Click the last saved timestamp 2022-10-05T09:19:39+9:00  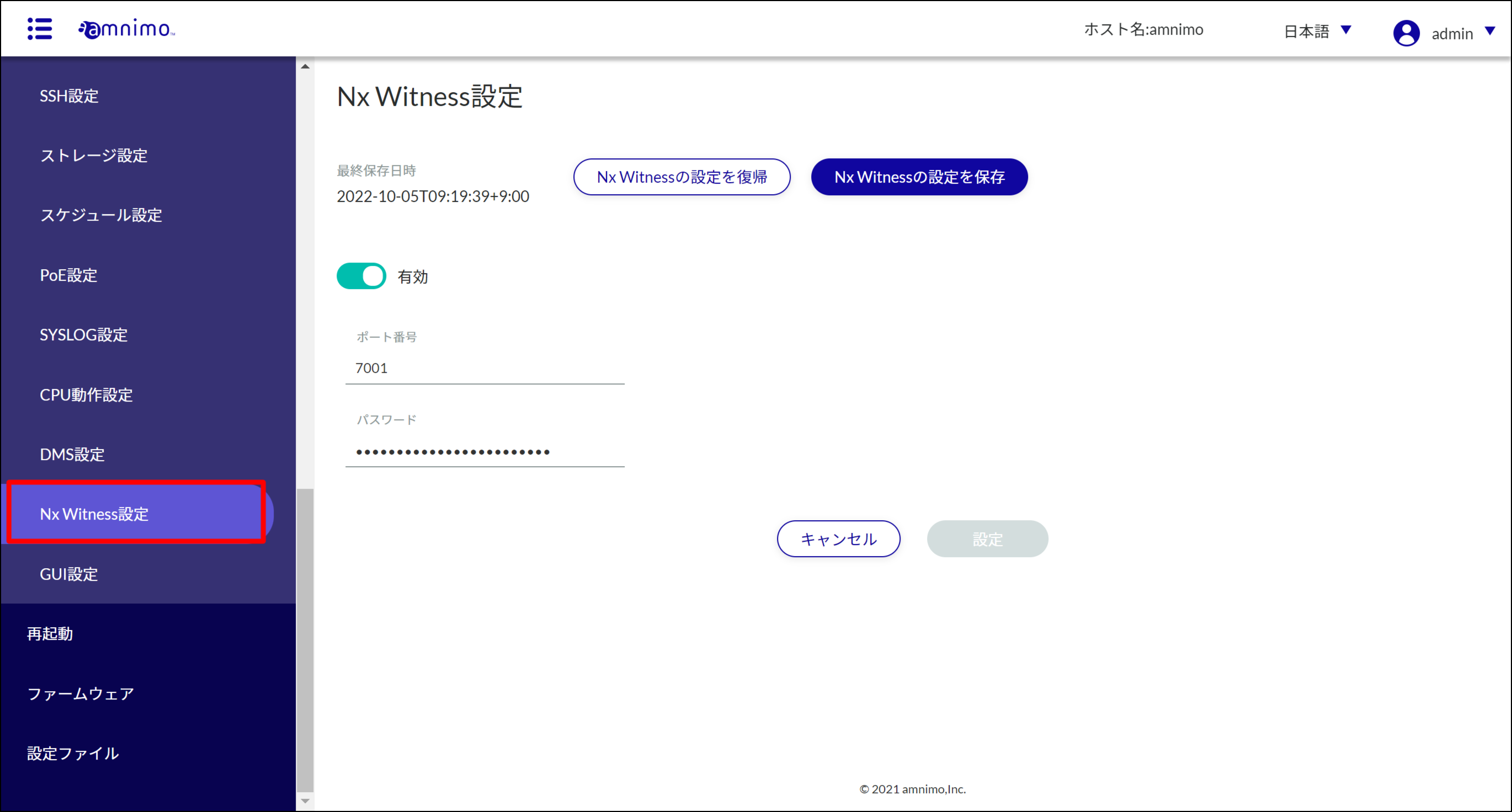point(433,196)
